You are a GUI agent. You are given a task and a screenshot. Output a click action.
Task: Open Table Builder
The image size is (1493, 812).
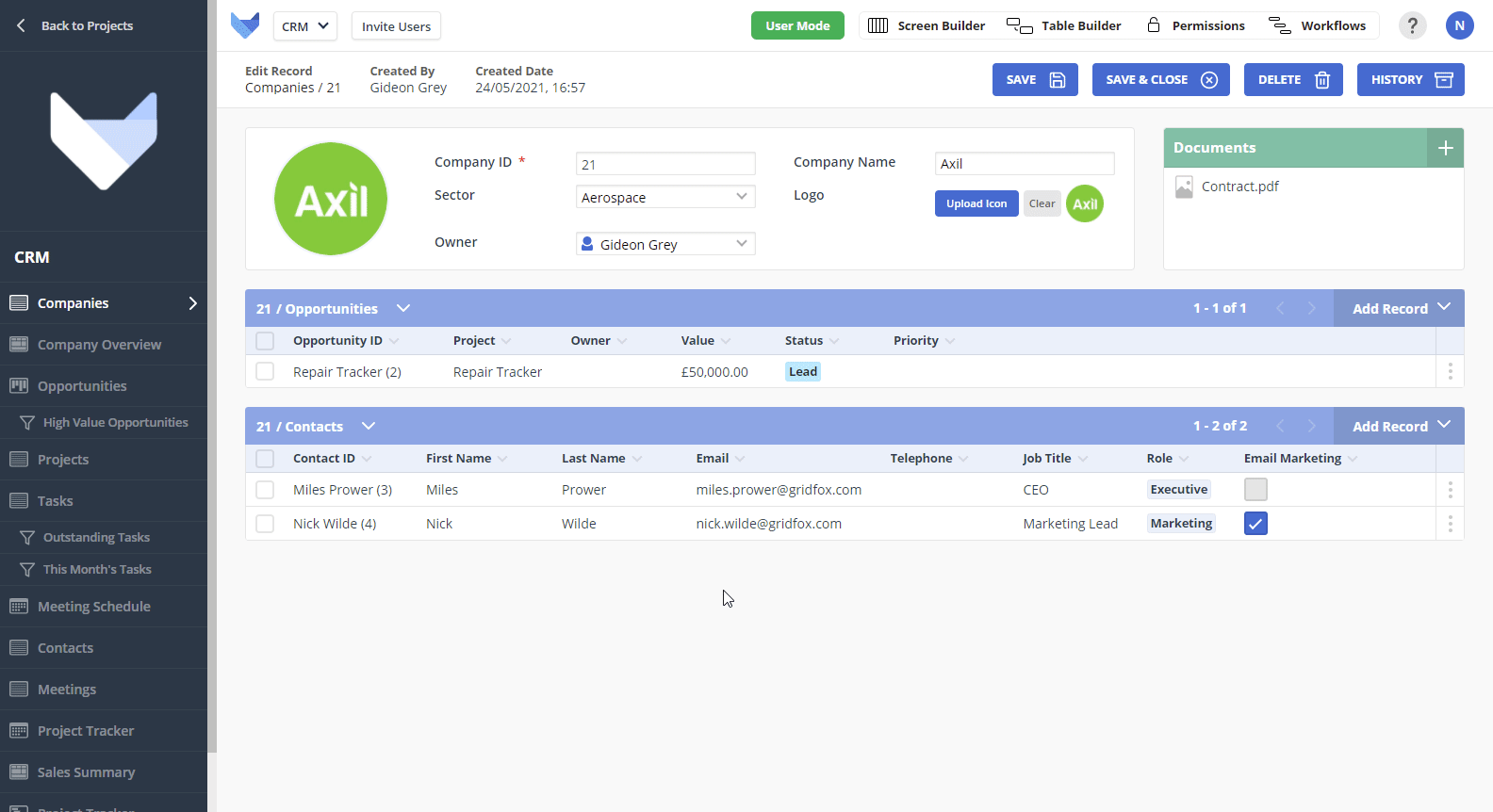click(x=1064, y=25)
